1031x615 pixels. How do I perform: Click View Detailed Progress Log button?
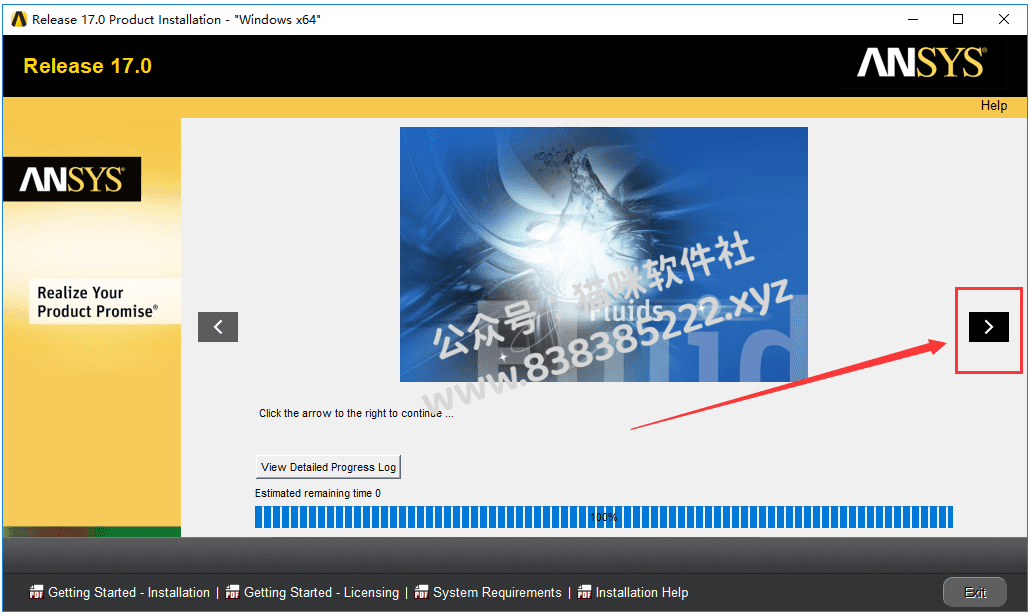pyautogui.click(x=328, y=467)
